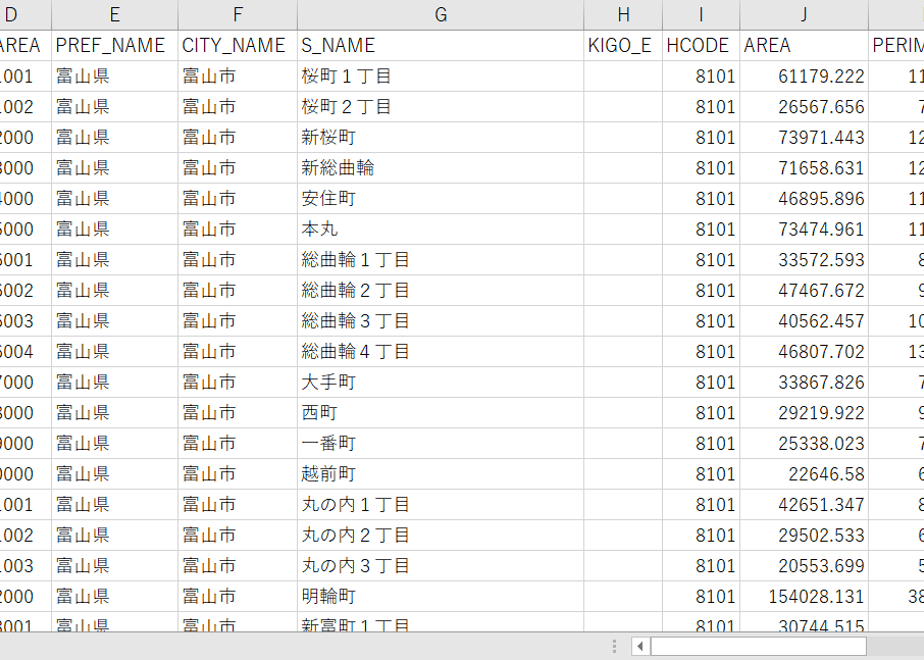Screen dimensions: 924x660
Task: Select cell containing 丸の内３丁目
Action: (x=440, y=566)
